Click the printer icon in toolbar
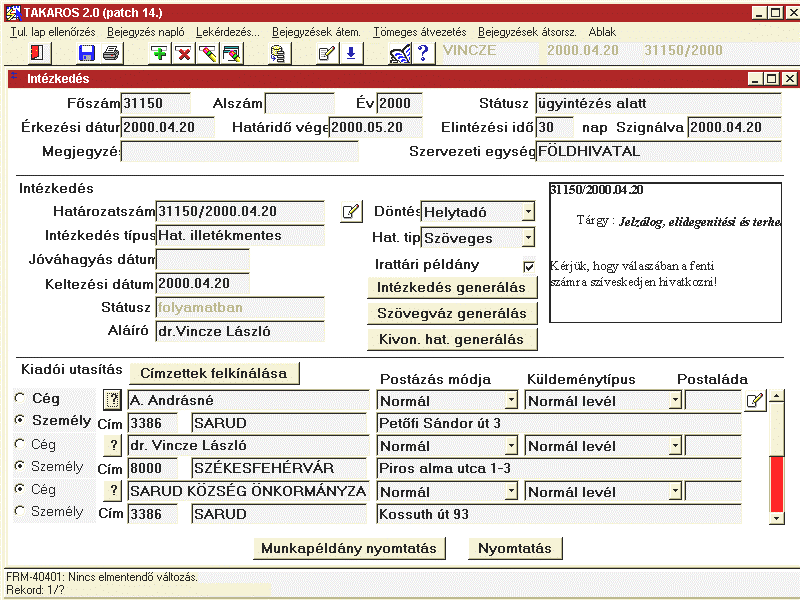This screenshot has width=800, height=600. pos(111,53)
